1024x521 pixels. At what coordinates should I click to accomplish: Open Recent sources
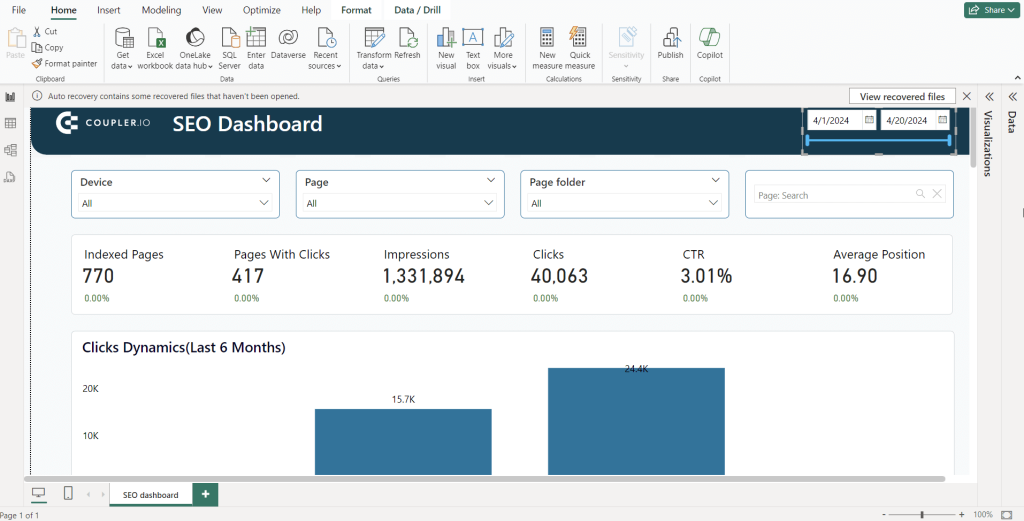(x=325, y=48)
